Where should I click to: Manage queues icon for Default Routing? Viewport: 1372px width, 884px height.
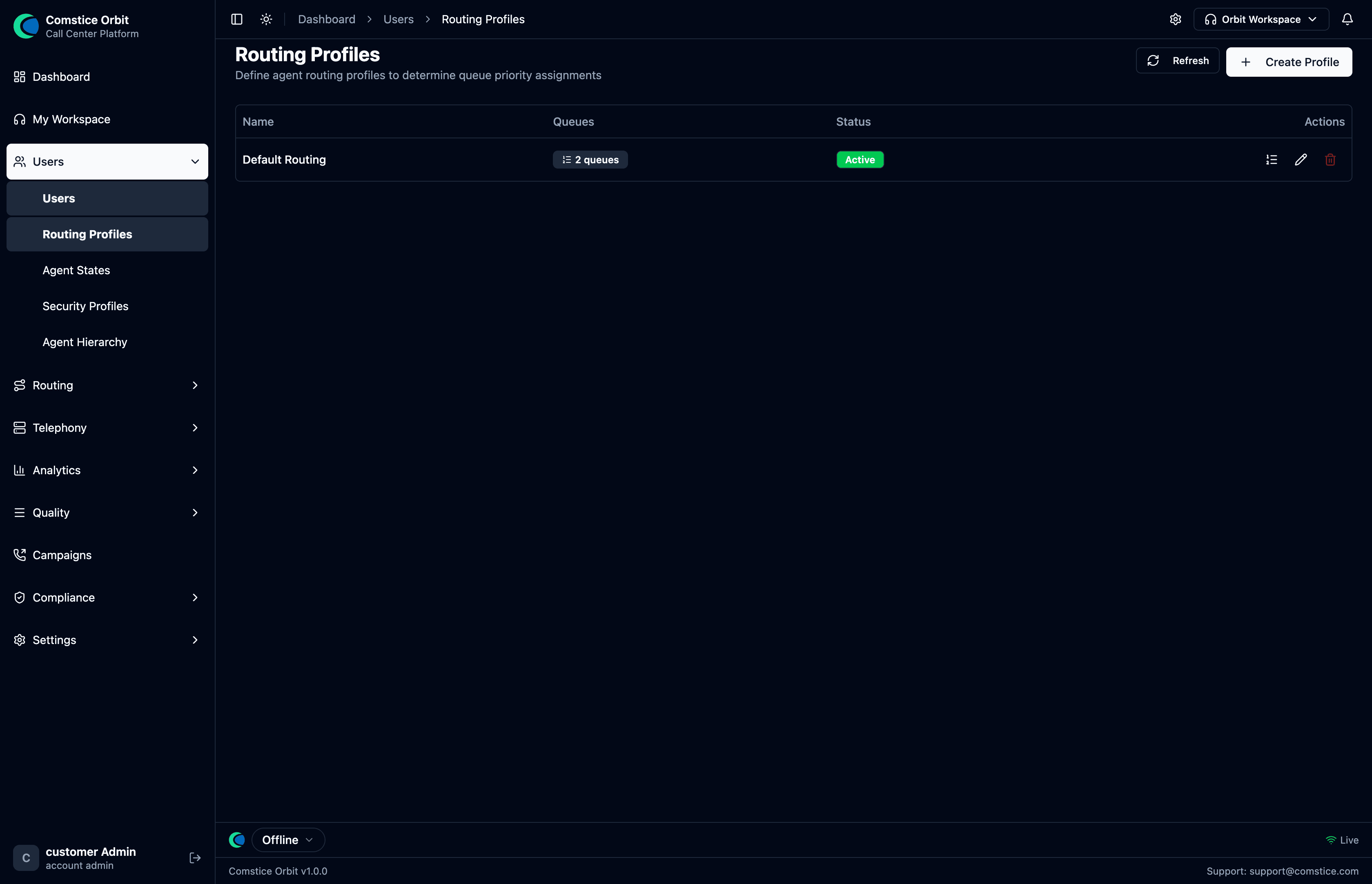click(1272, 160)
